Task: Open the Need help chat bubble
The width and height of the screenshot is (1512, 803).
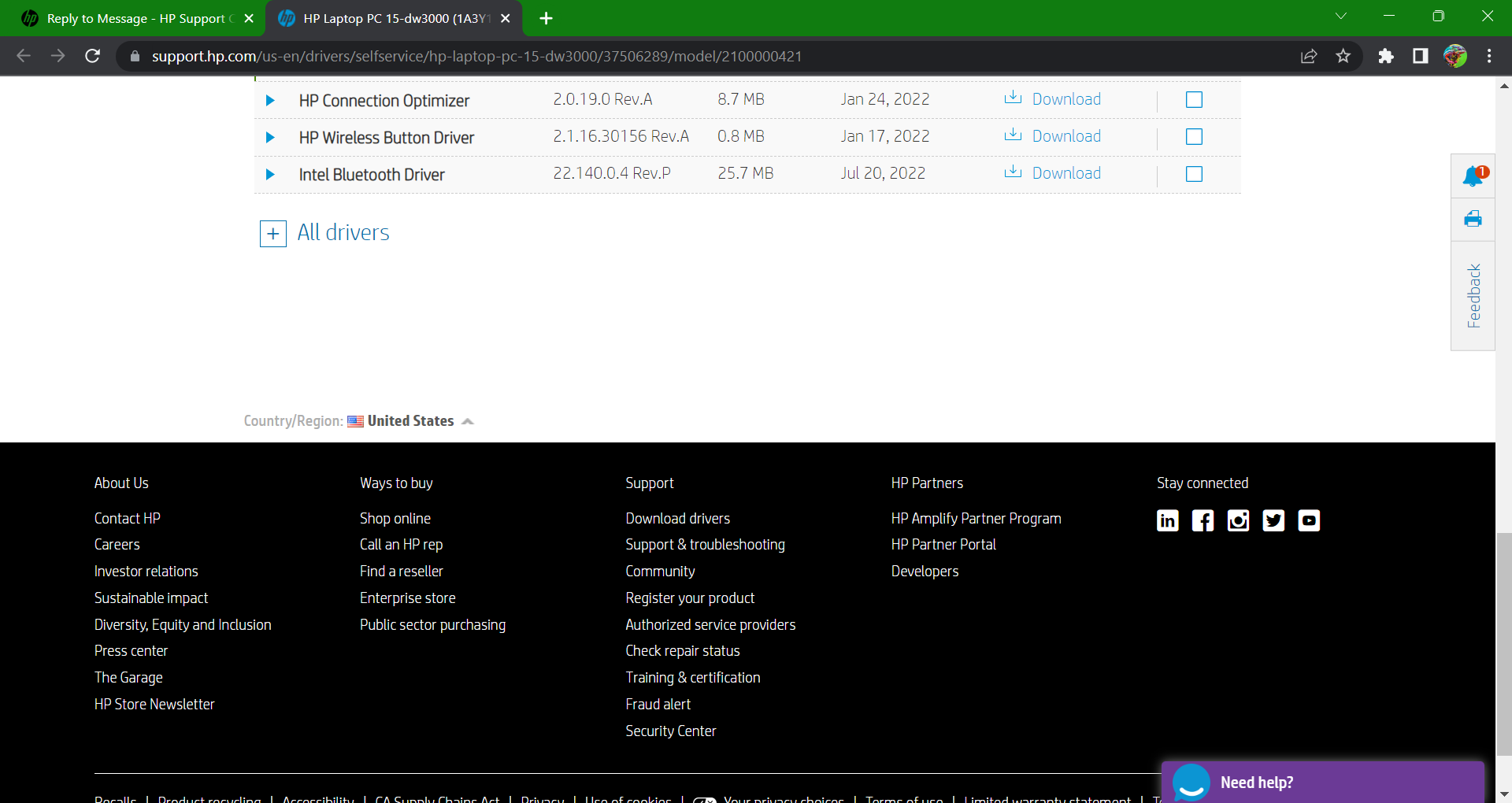Action: pos(1193,782)
